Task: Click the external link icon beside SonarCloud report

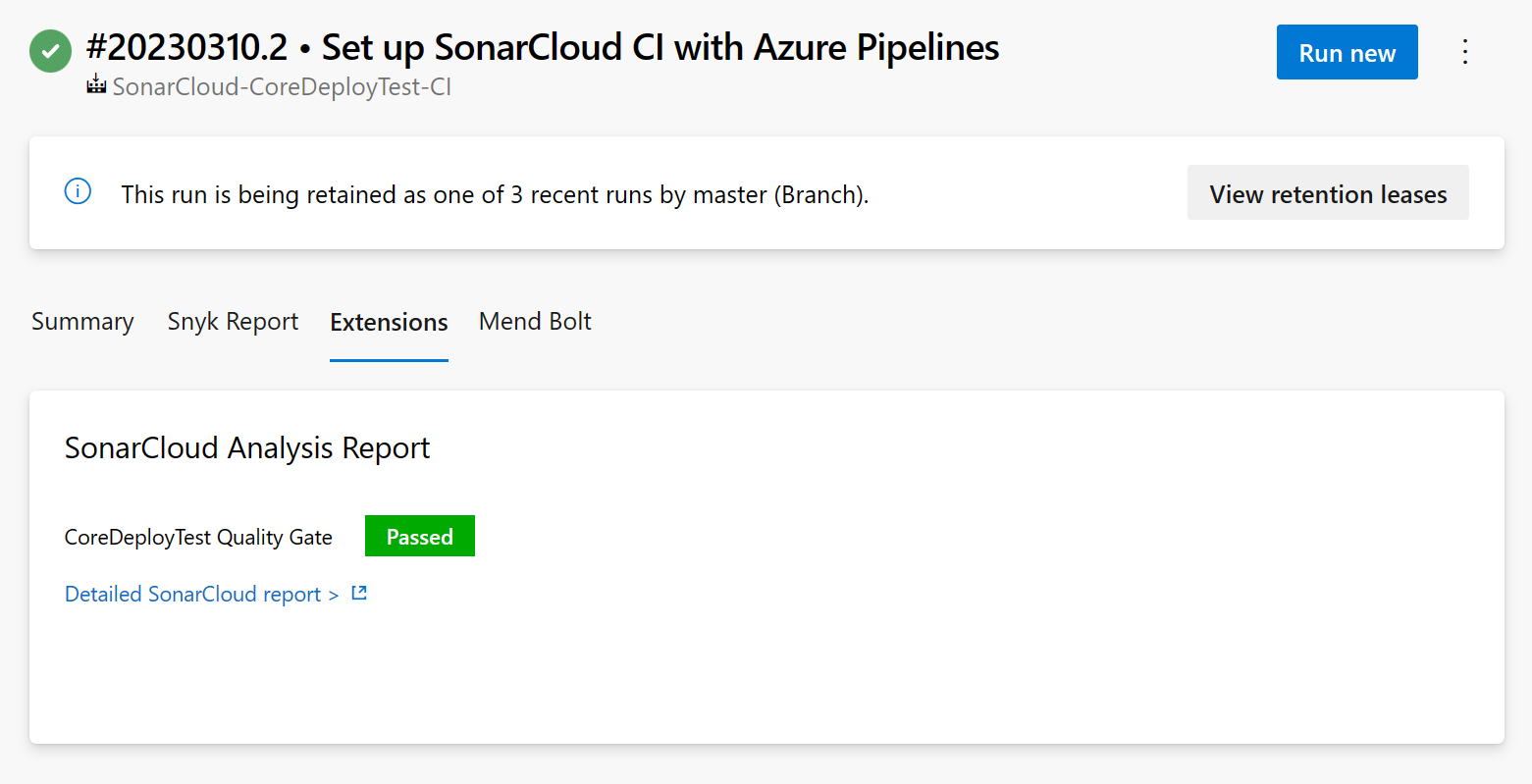Action: [359, 593]
